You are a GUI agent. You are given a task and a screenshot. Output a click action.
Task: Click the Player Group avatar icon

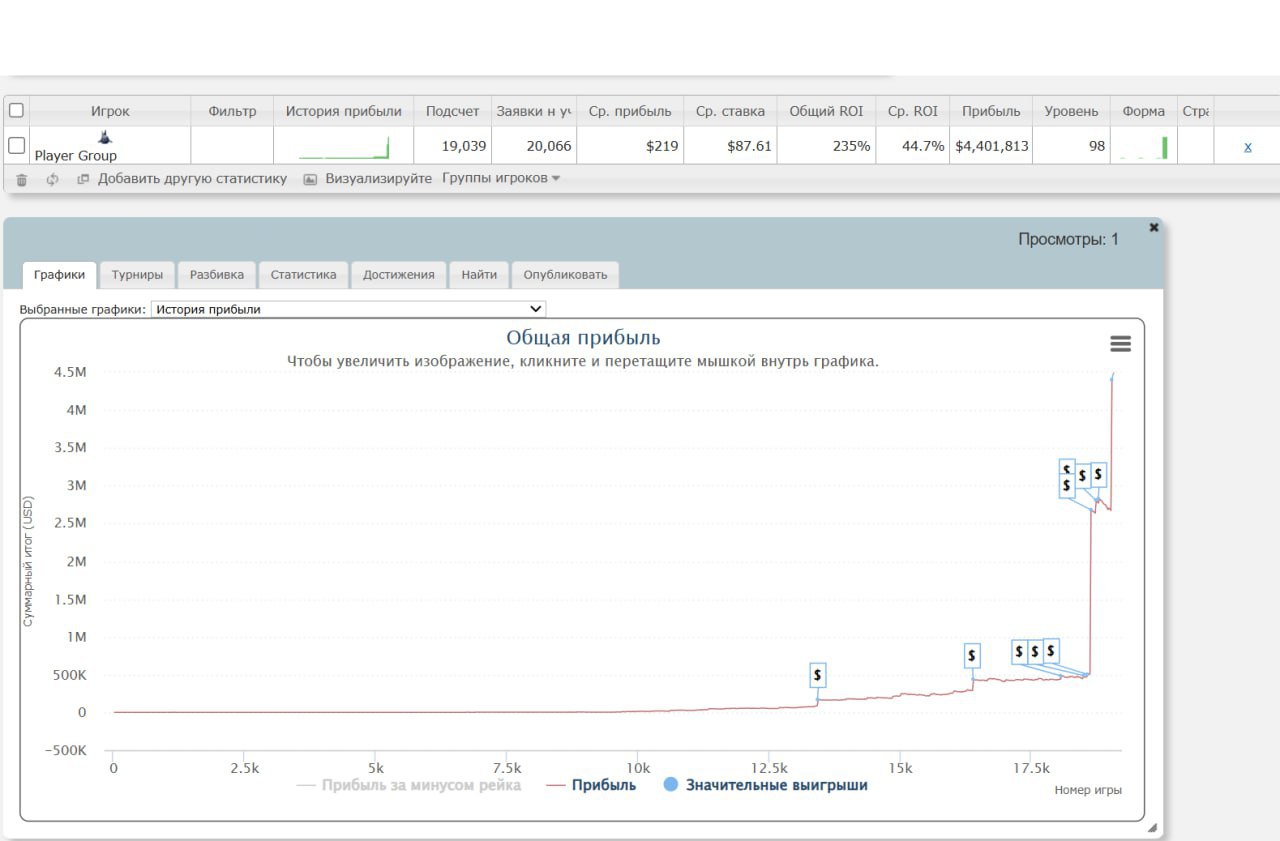coord(104,137)
